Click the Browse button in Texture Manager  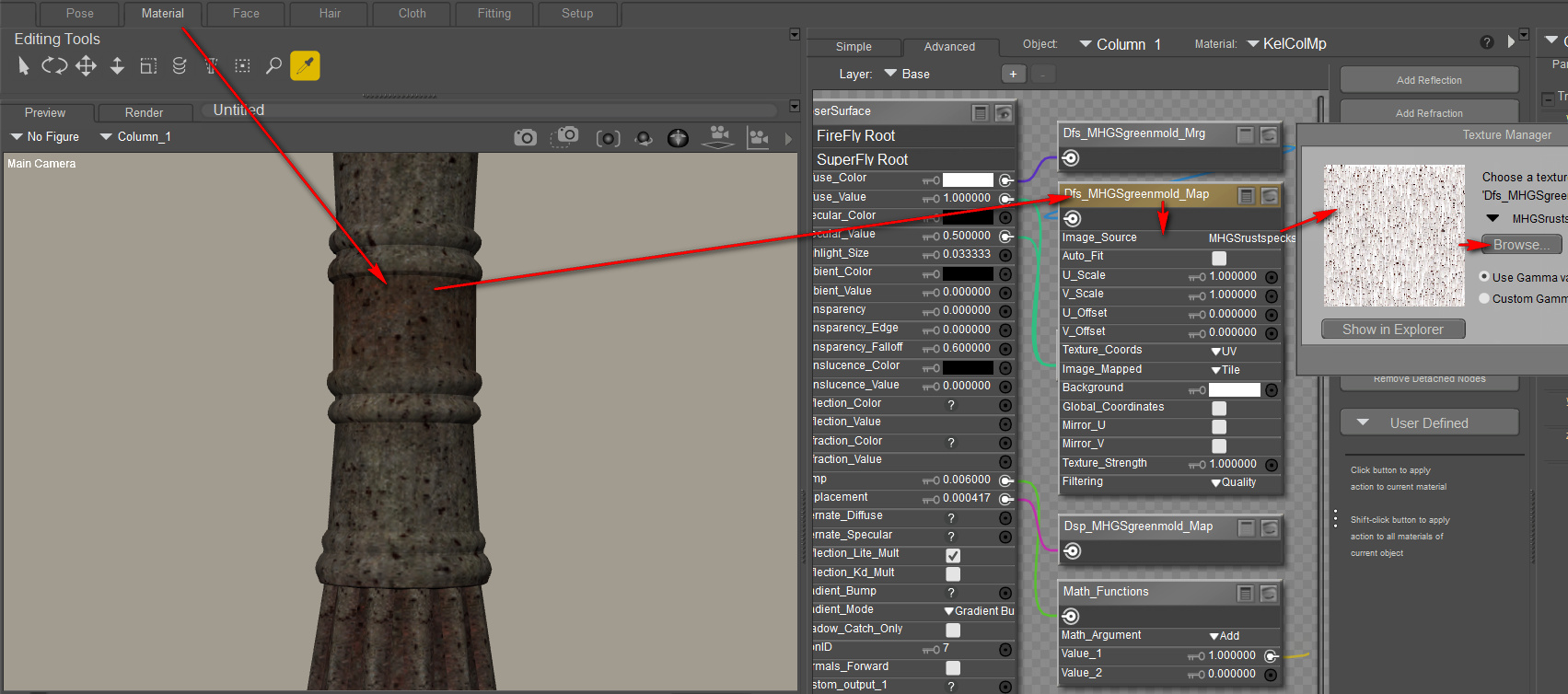1521,245
